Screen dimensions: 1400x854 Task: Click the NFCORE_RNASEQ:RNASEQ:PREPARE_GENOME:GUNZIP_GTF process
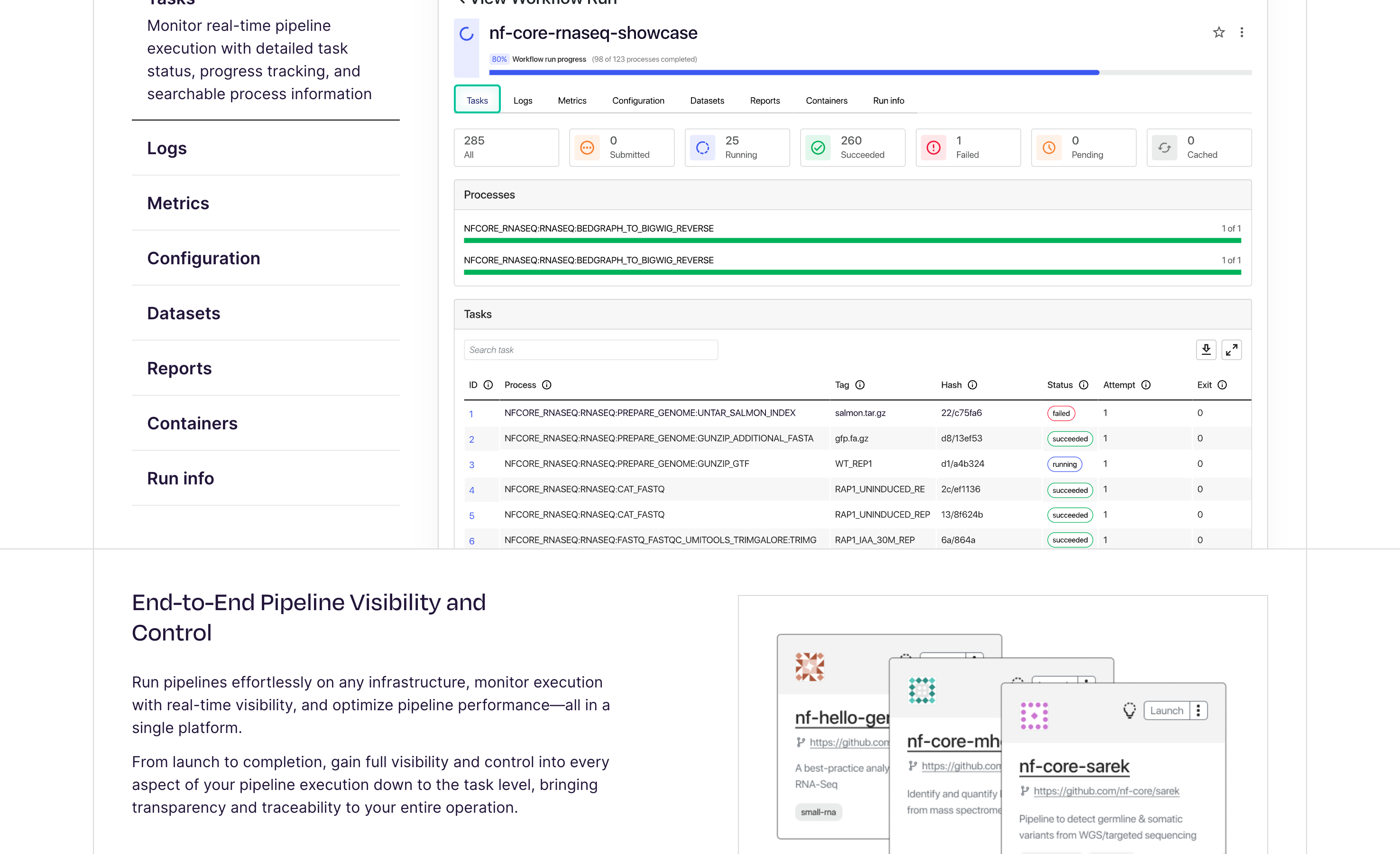[626, 464]
